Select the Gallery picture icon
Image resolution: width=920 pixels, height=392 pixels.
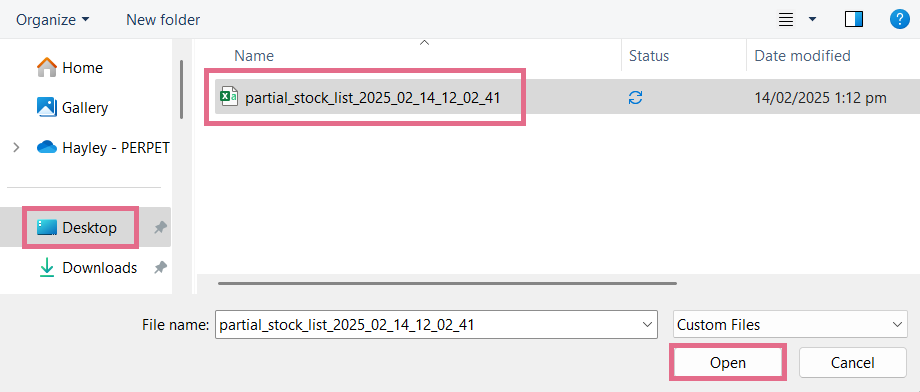pyautogui.click(x=46, y=107)
